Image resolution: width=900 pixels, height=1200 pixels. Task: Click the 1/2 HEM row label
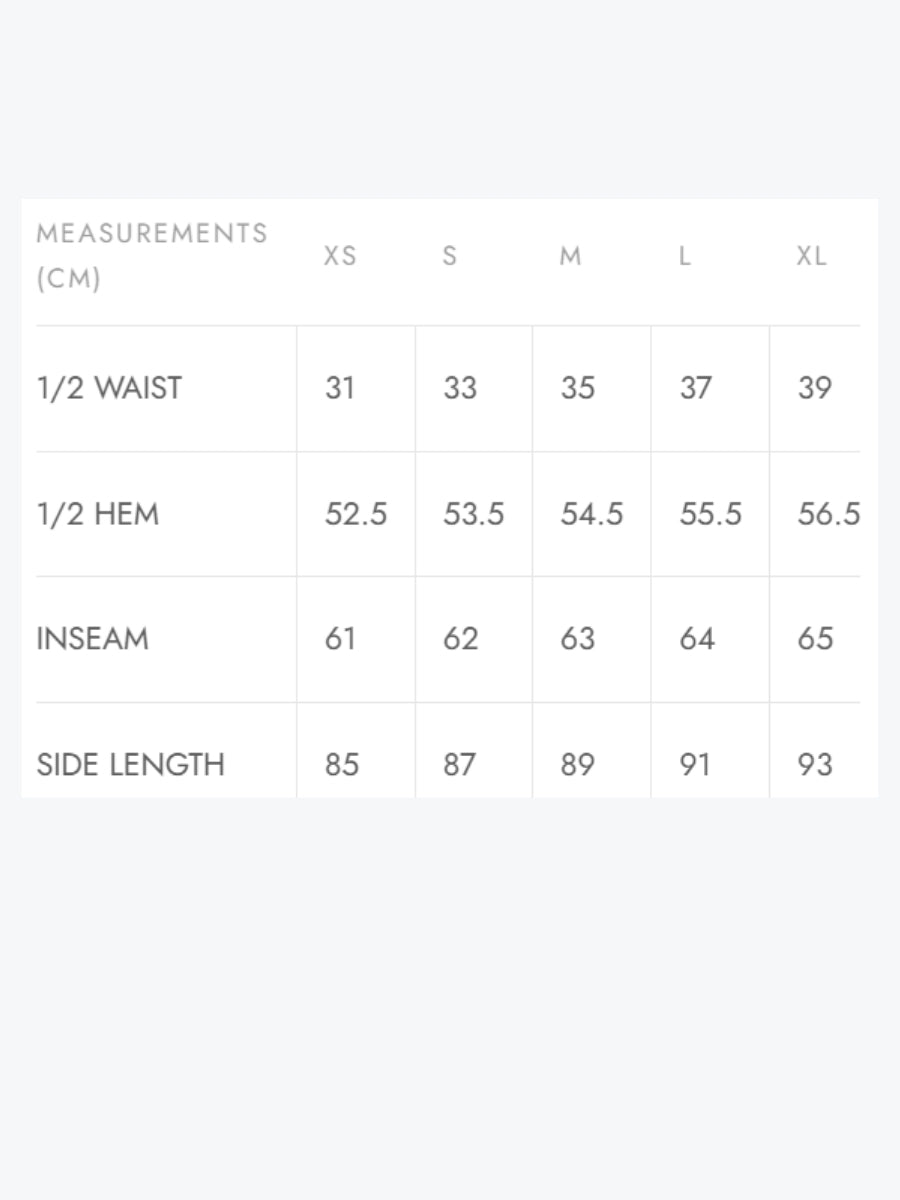97,514
